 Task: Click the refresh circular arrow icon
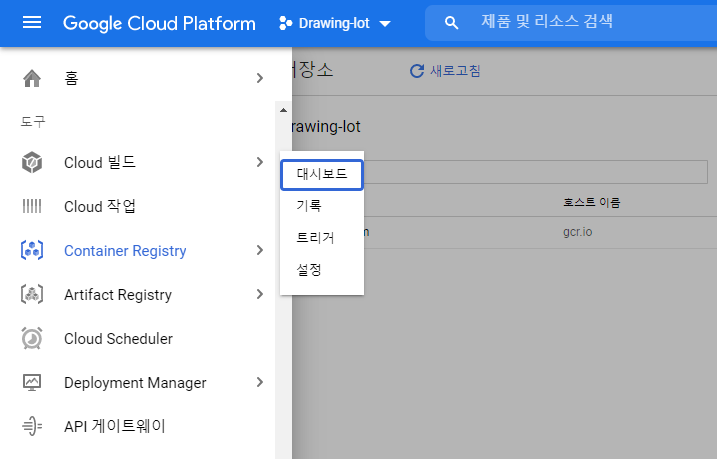point(417,71)
